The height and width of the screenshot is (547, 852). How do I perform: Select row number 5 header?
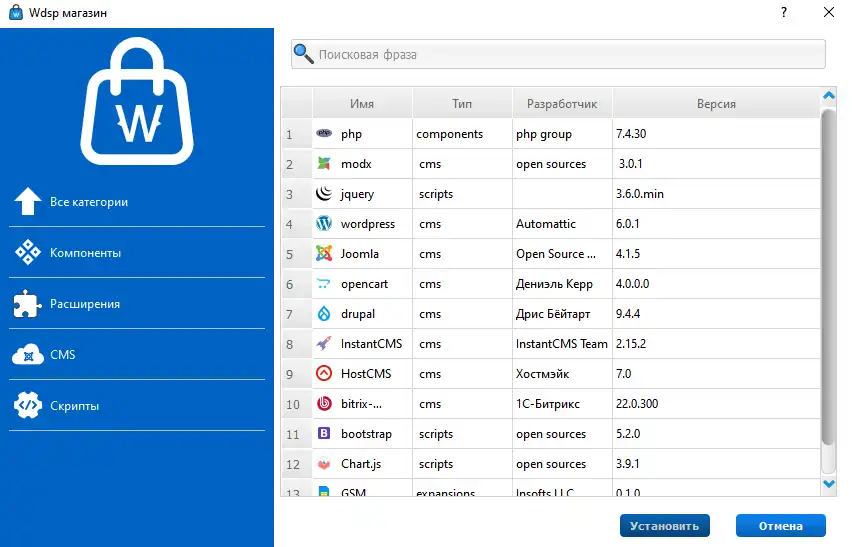pyautogui.click(x=297, y=254)
